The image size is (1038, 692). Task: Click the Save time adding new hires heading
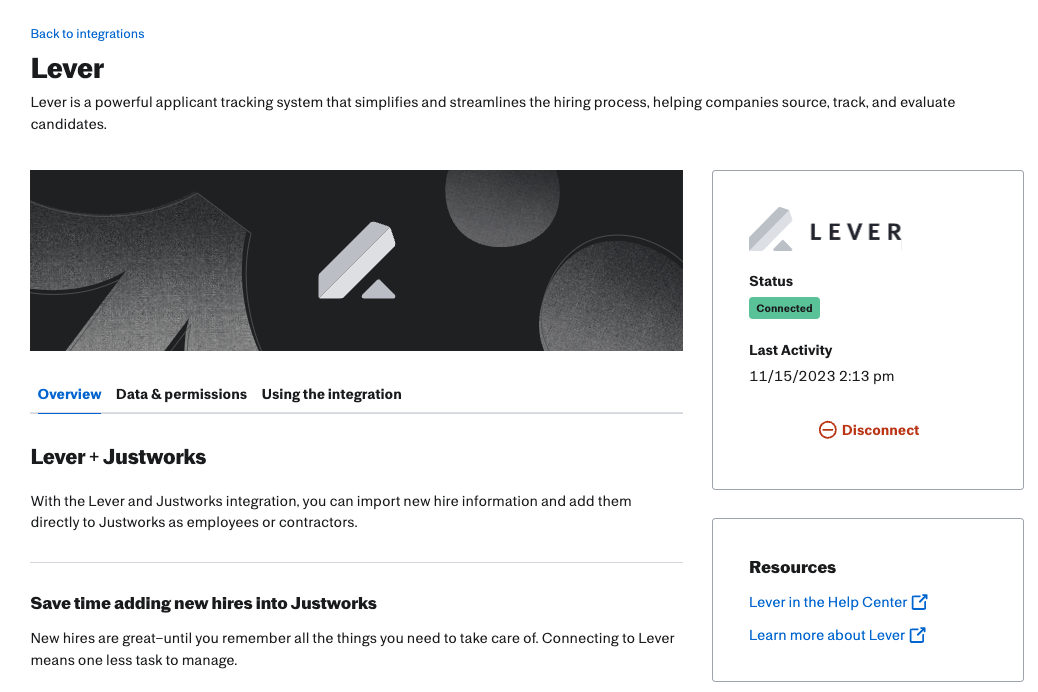click(x=203, y=603)
